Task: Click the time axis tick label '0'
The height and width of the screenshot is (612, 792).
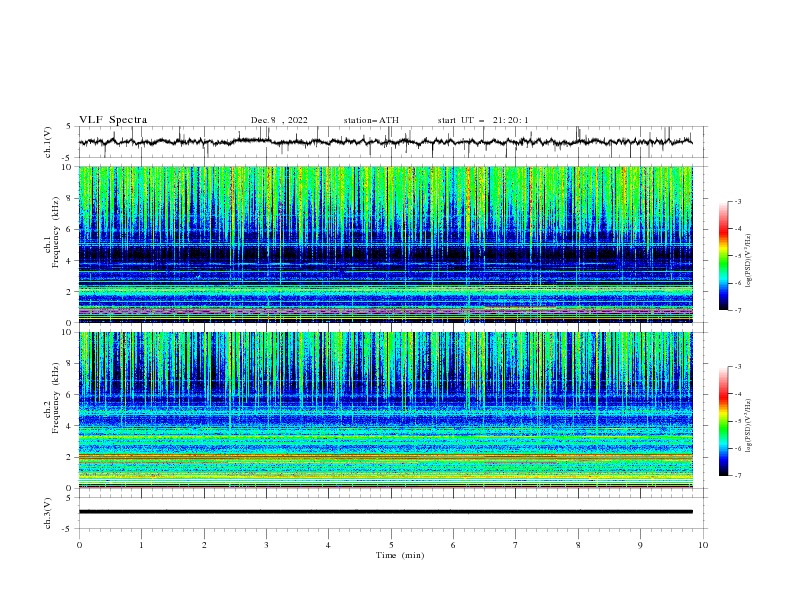Action: pyautogui.click(x=79, y=545)
